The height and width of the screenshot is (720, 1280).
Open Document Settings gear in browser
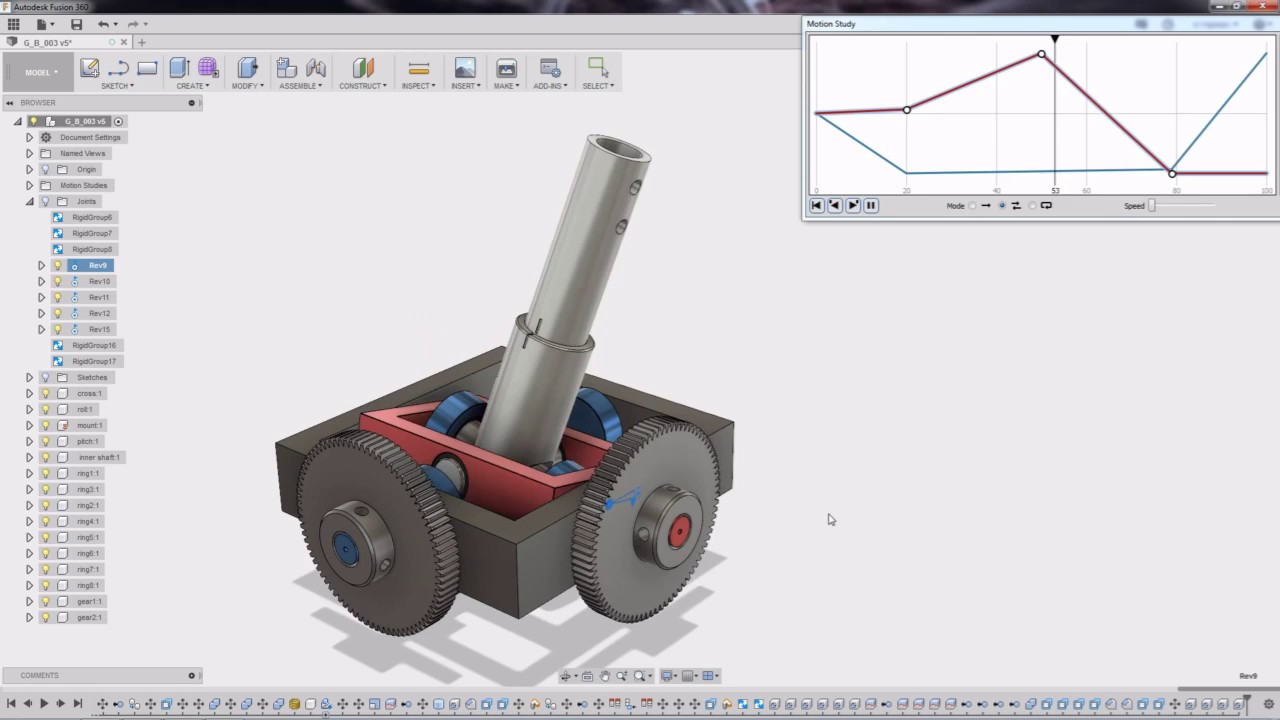coord(45,137)
